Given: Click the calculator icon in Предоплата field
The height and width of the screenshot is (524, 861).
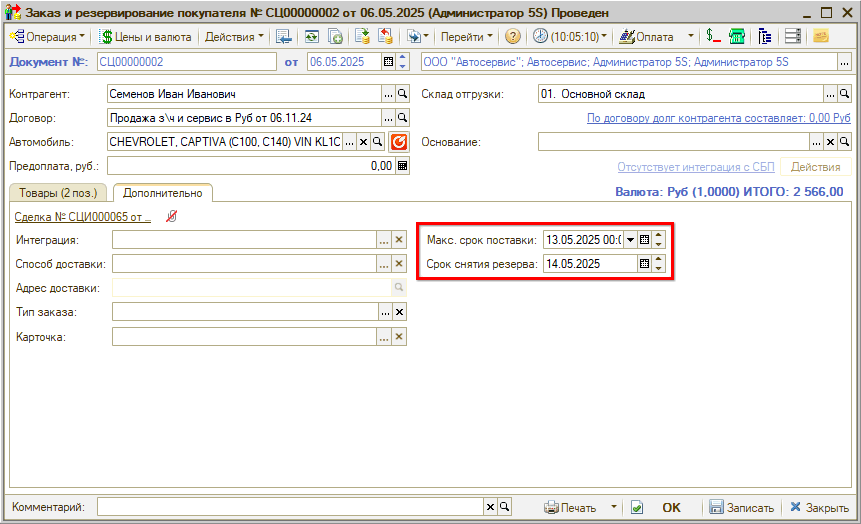Looking at the screenshot, I should tap(403, 166).
